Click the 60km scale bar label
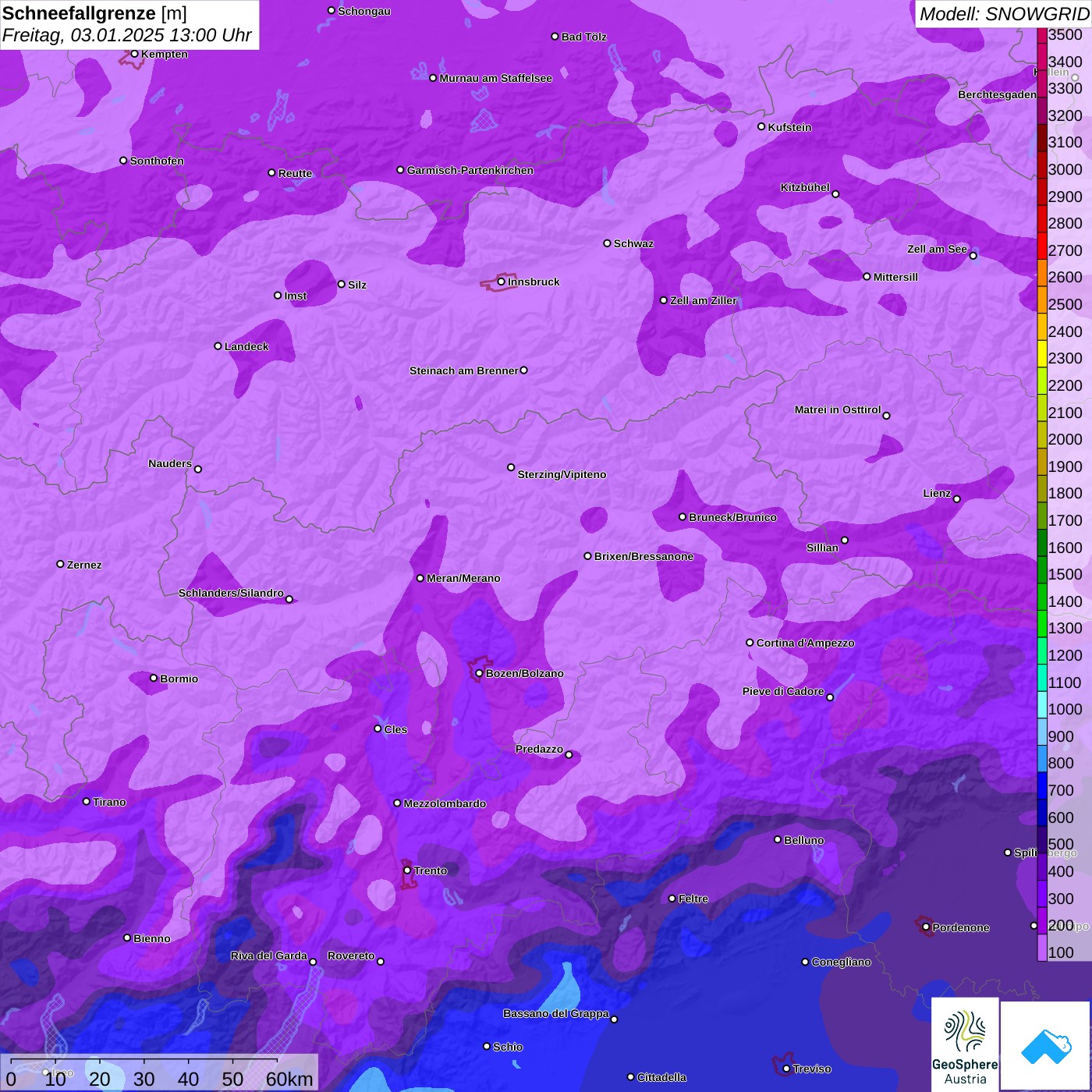This screenshot has width=1092, height=1092. point(289,1079)
